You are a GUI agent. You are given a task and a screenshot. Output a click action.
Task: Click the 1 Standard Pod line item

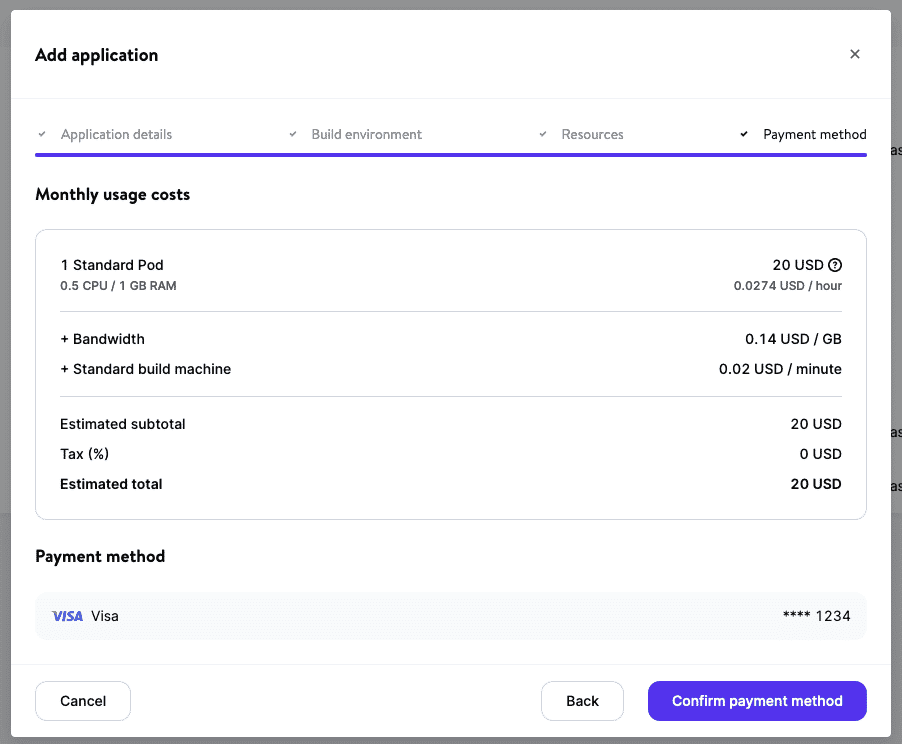click(x=112, y=265)
